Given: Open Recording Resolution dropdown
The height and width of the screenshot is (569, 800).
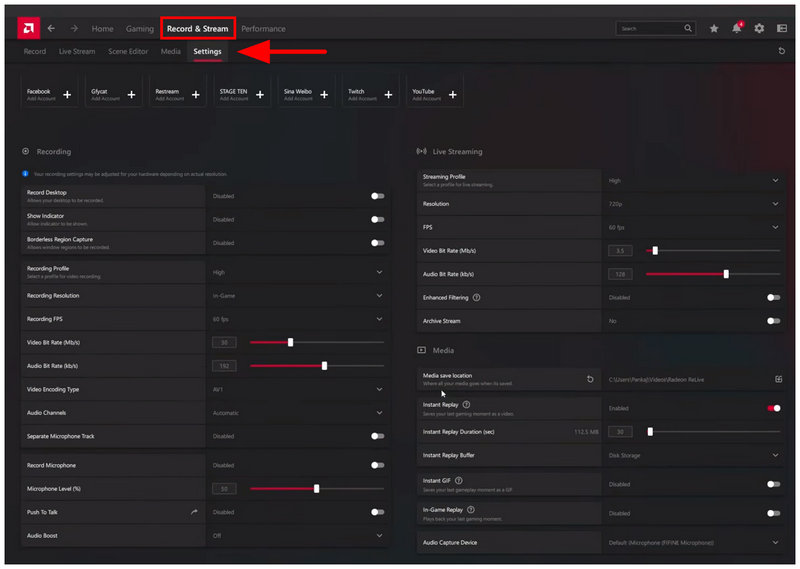Looking at the screenshot, I should (297, 295).
